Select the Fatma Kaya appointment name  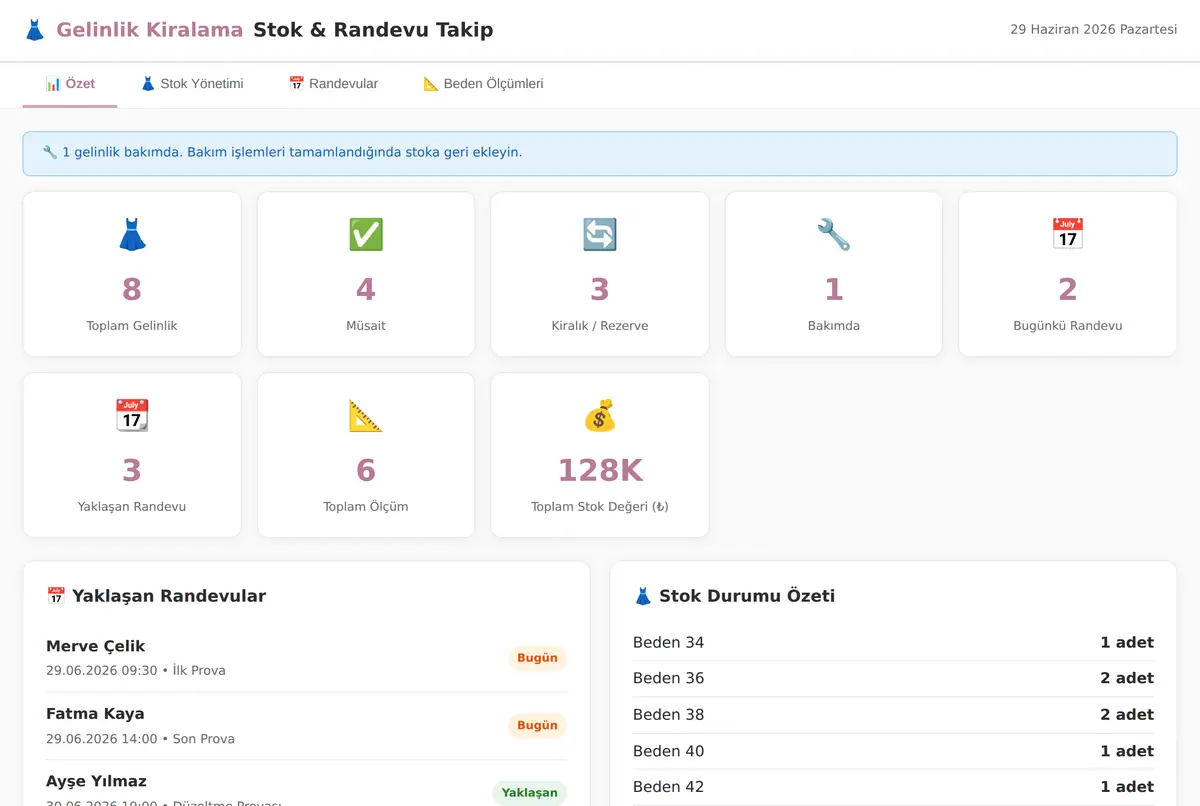coord(95,714)
